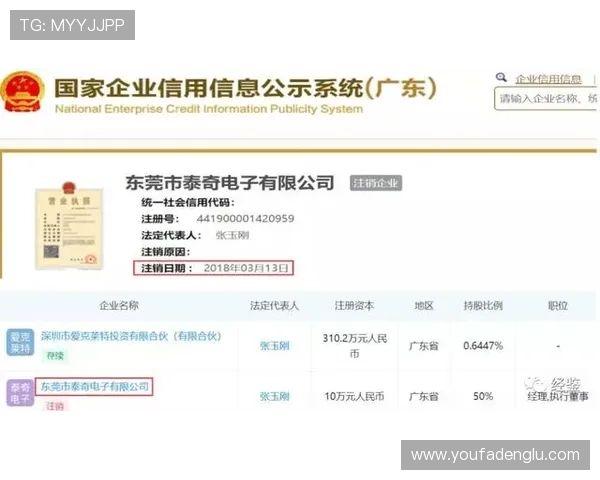This screenshot has width=600, height=480.
Task: Click the 注销 status tag
Action: [55, 405]
